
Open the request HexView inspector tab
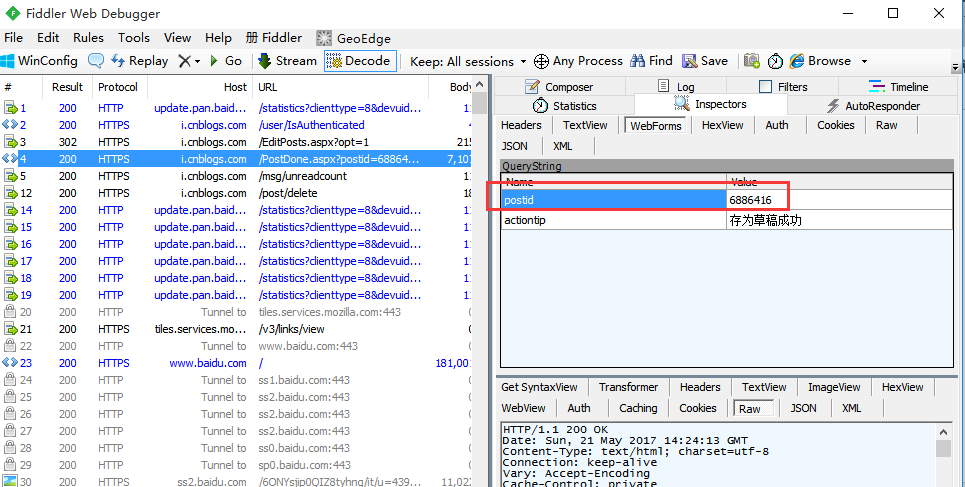tap(723, 125)
